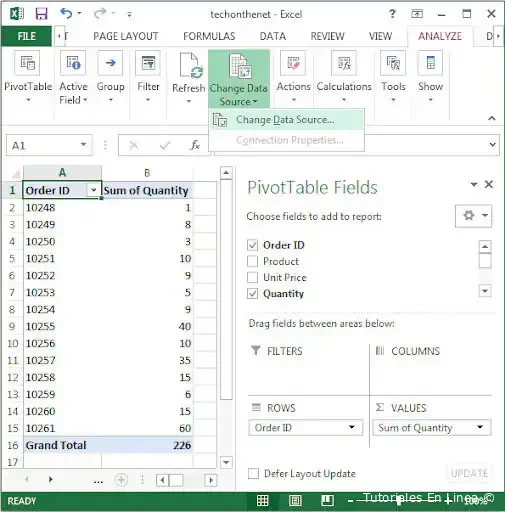
Task: Click the Group arrow icon in ribbon
Action: [110, 63]
